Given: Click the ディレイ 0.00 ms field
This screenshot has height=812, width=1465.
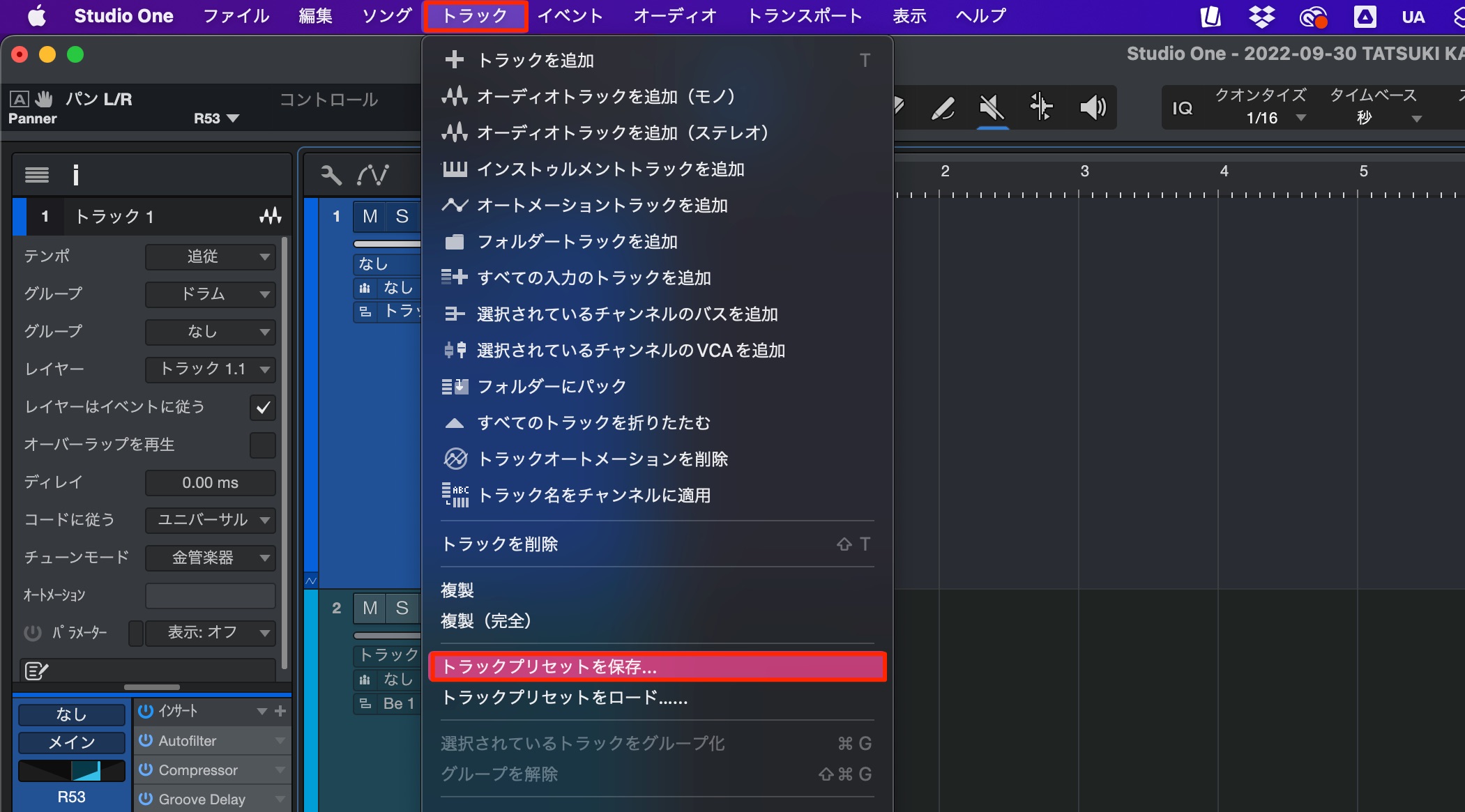Looking at the screenshot, I should click(211, 482).
